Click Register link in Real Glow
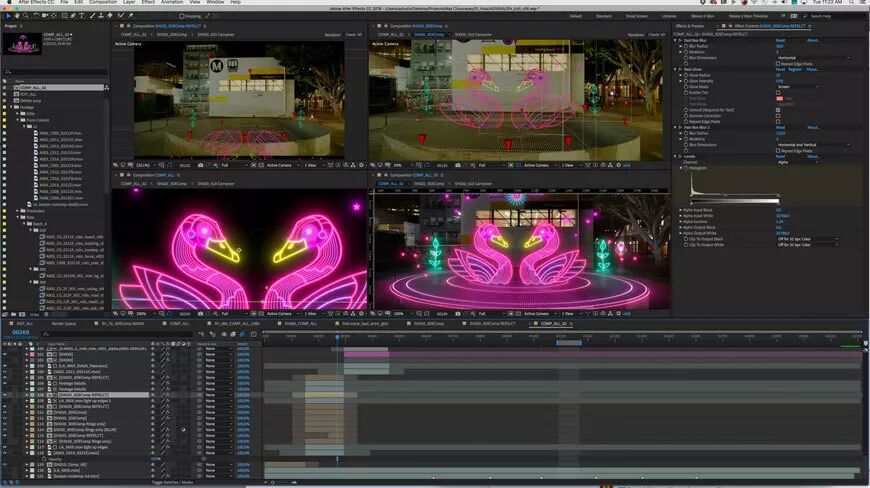 pyautogui.click(x=795, y=69)
